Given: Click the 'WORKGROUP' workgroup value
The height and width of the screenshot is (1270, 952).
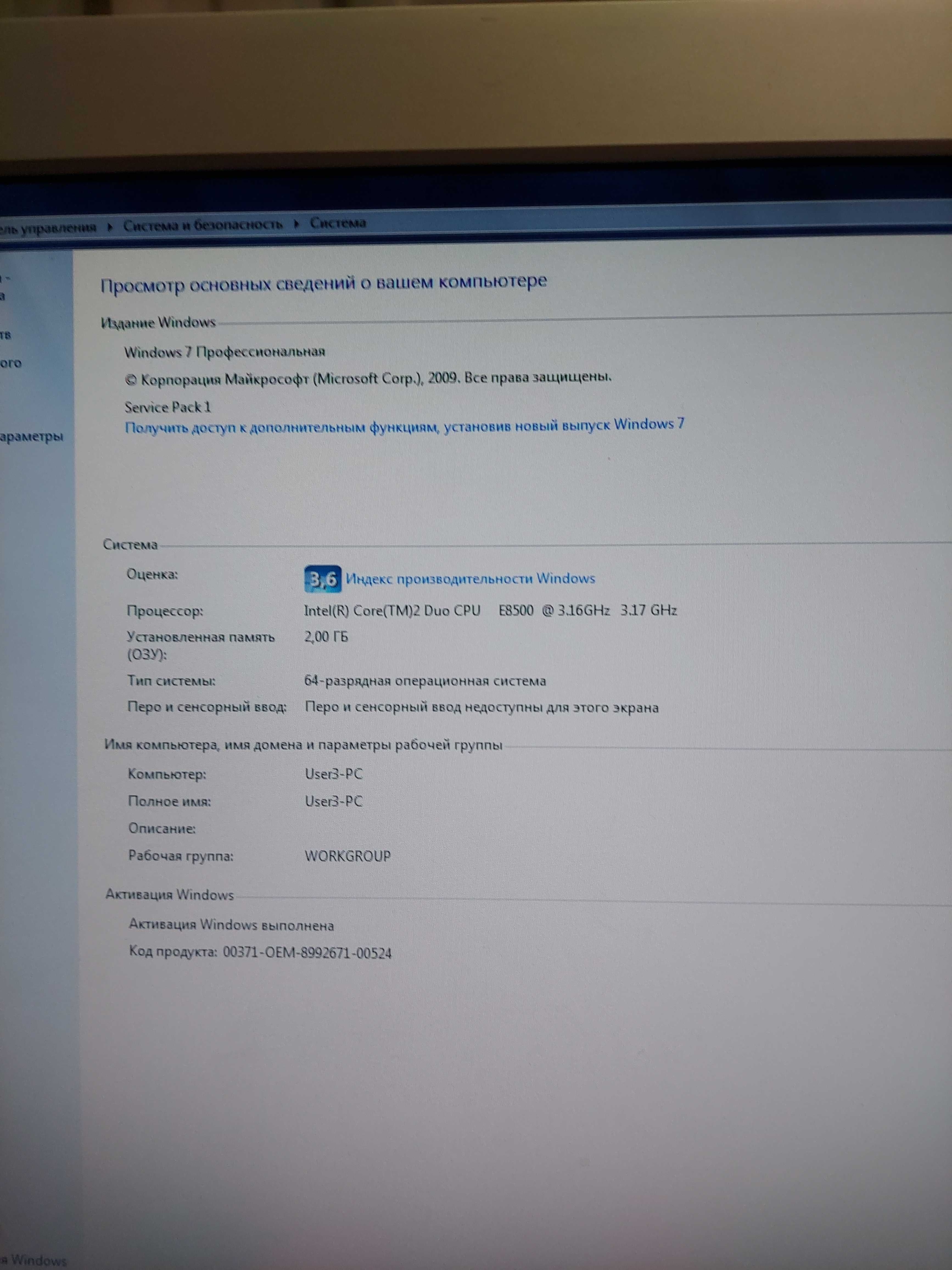Looking at the screenshot, I should click(x=348, y=856).
